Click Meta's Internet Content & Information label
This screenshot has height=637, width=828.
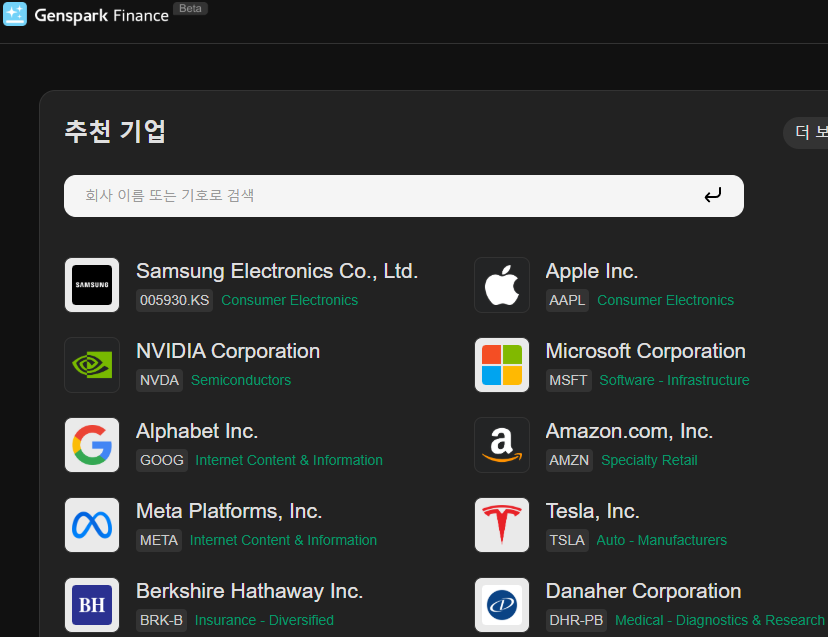pos(283,540)
